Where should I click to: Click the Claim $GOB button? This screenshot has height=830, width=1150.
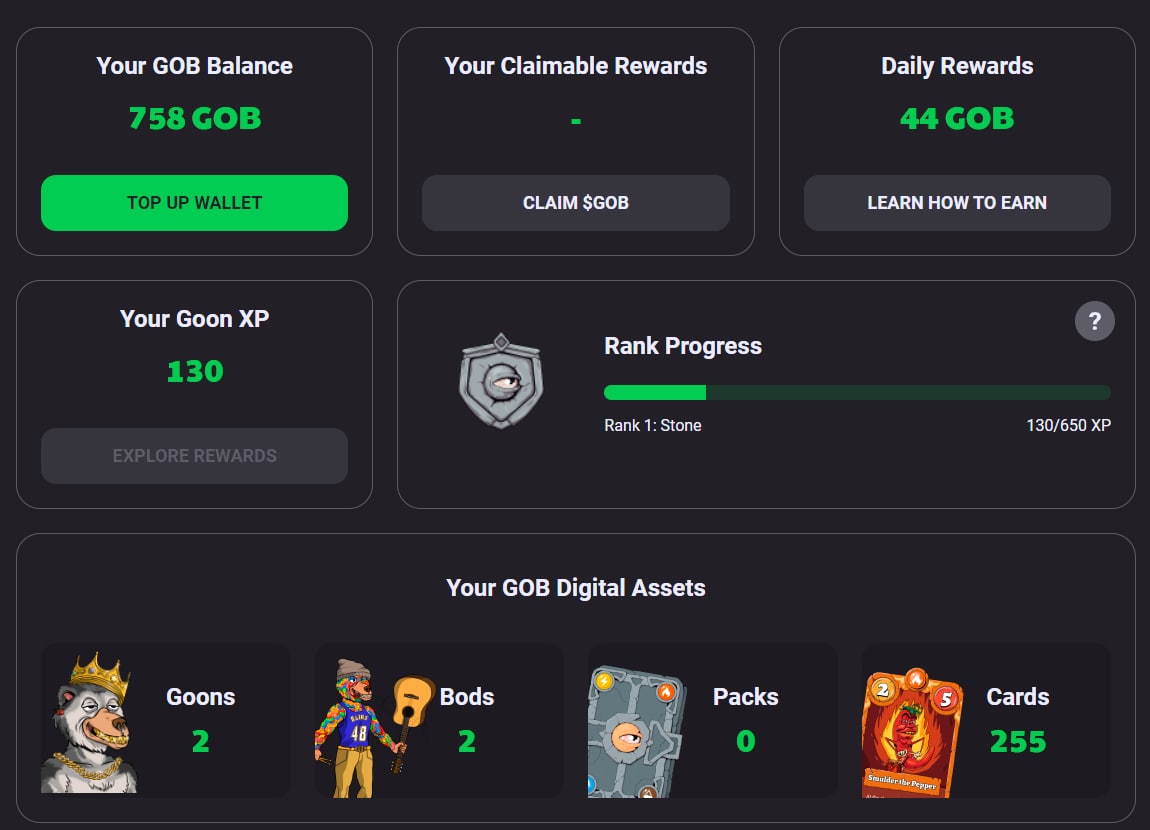click(575, 203)
